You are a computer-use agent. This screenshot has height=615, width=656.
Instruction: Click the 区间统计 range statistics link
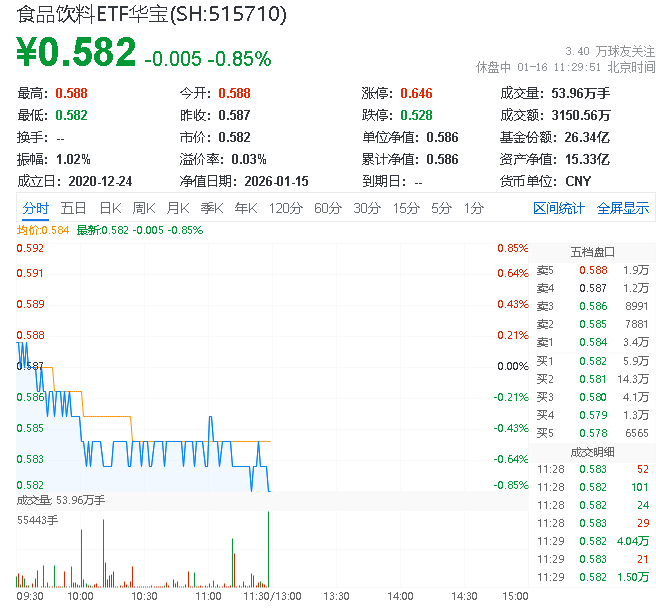[x=559, y=208]
